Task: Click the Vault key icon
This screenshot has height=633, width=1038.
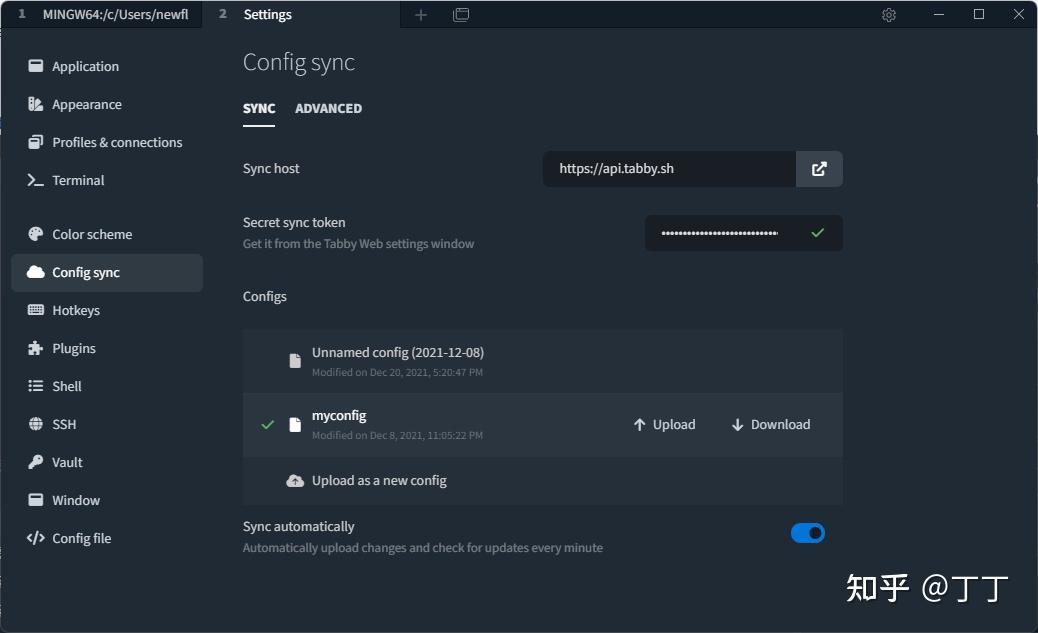Action: (36, 462)
